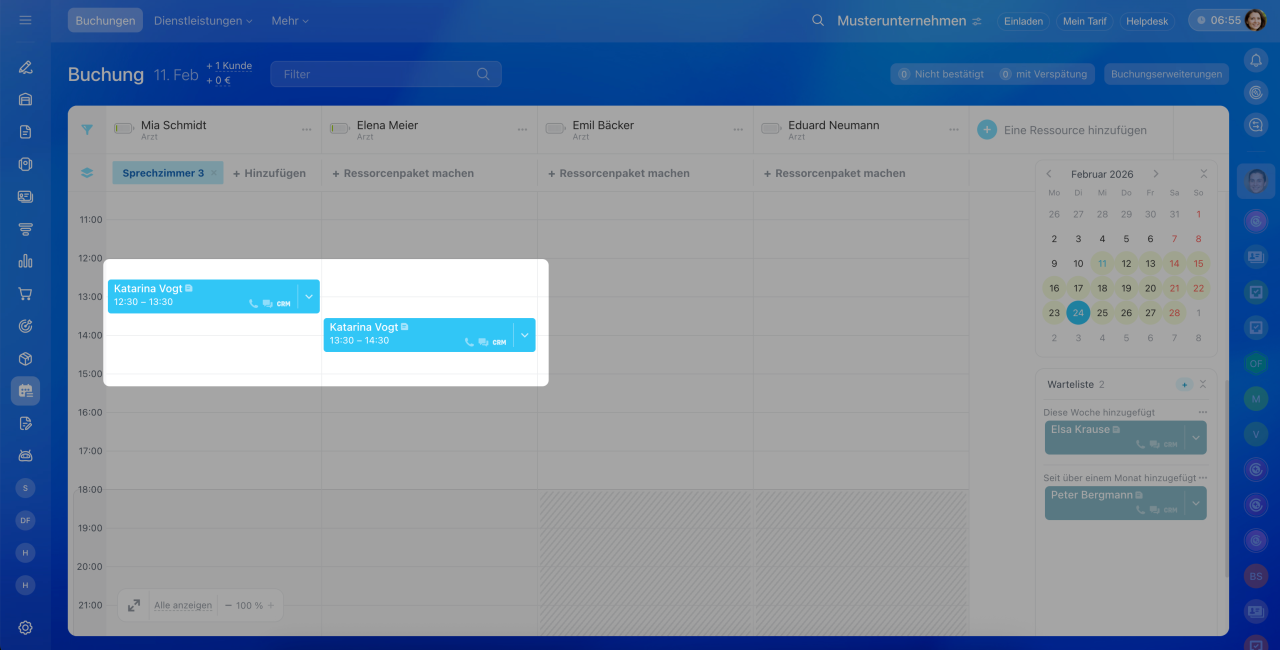This screenshot has width=1280, height=650.
Task: Click mit Verspätung counter button
Action: point(1045,74)
